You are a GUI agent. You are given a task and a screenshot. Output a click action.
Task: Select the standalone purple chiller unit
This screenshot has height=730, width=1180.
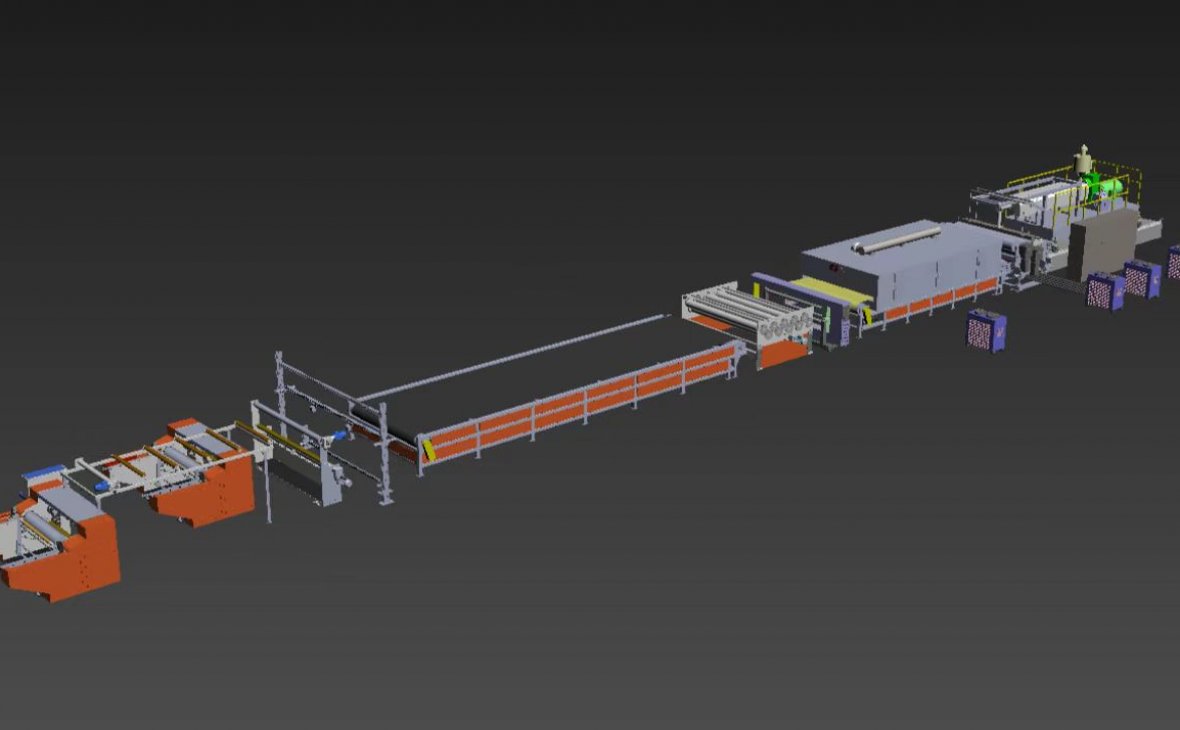986,330
